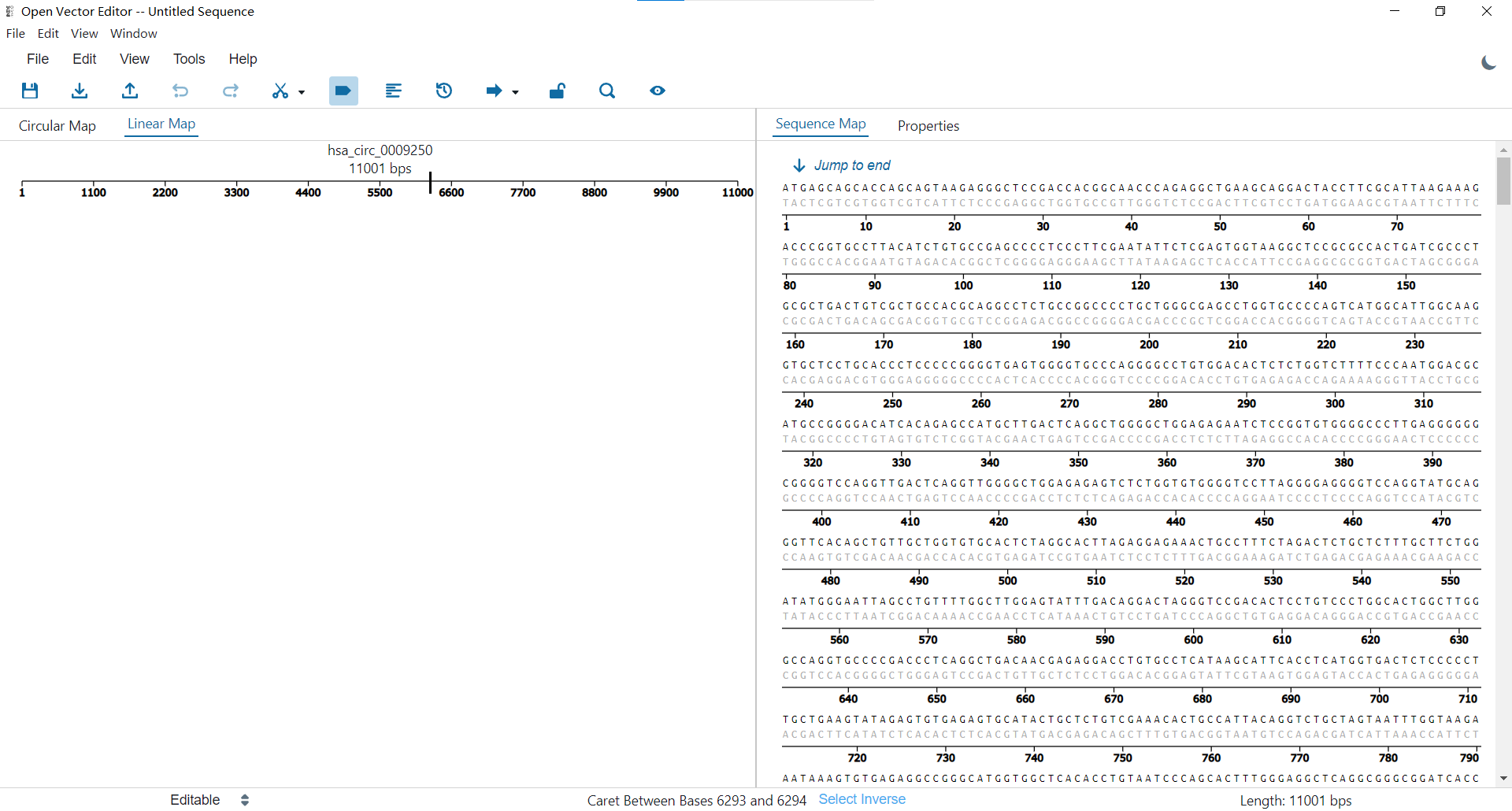Click the sequence map scrollbar thumb
The width and height of the screenshot is (1512, 811).
1503,181
